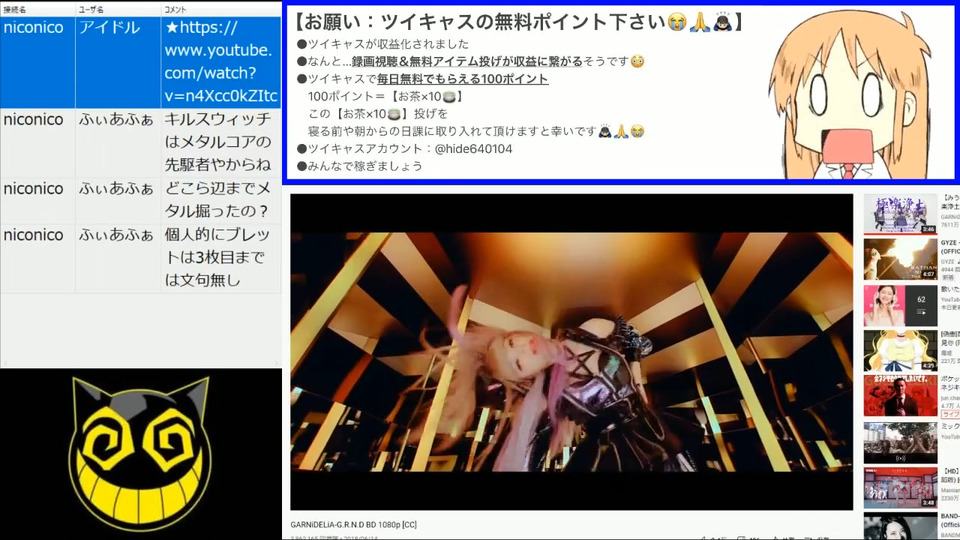Open the mix playlist thumbnail showing 62

coord(900,306)
